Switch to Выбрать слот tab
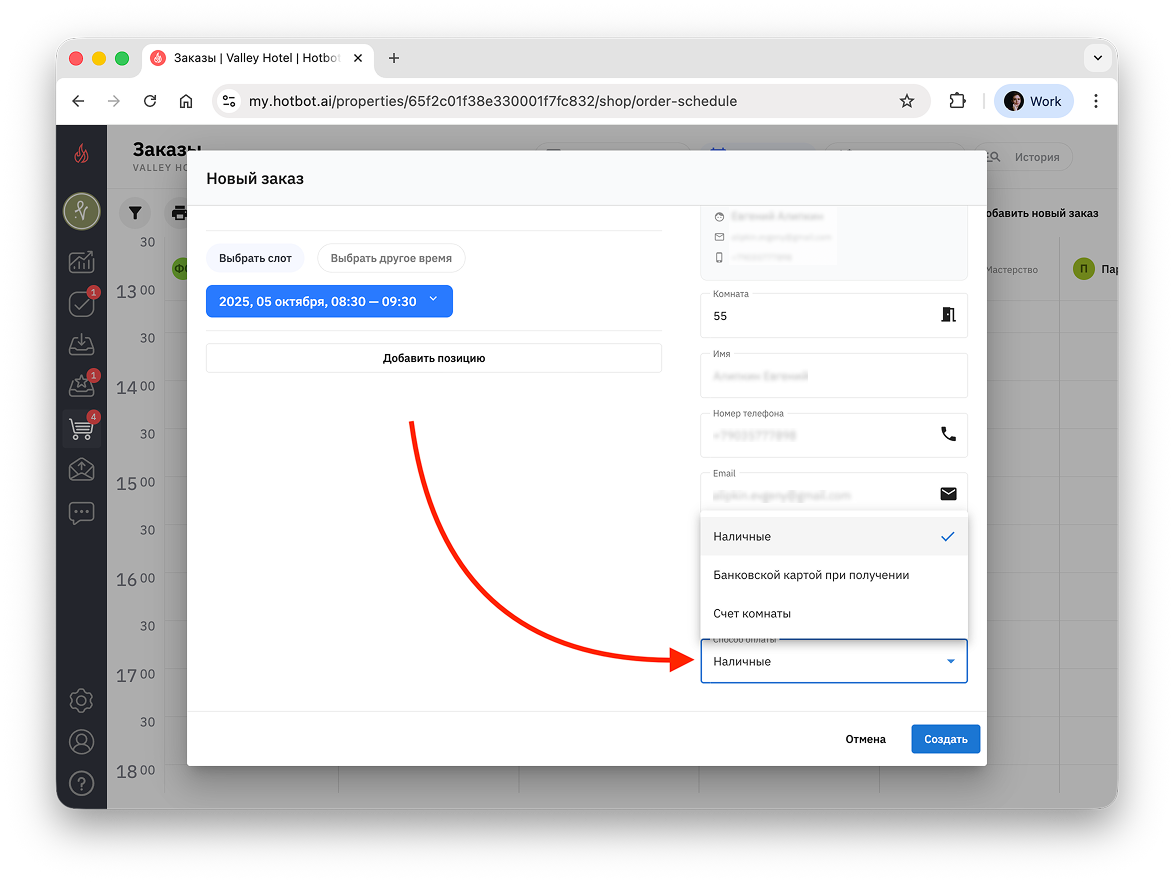The image size is (1174, 883). click(x=255, y=258)
